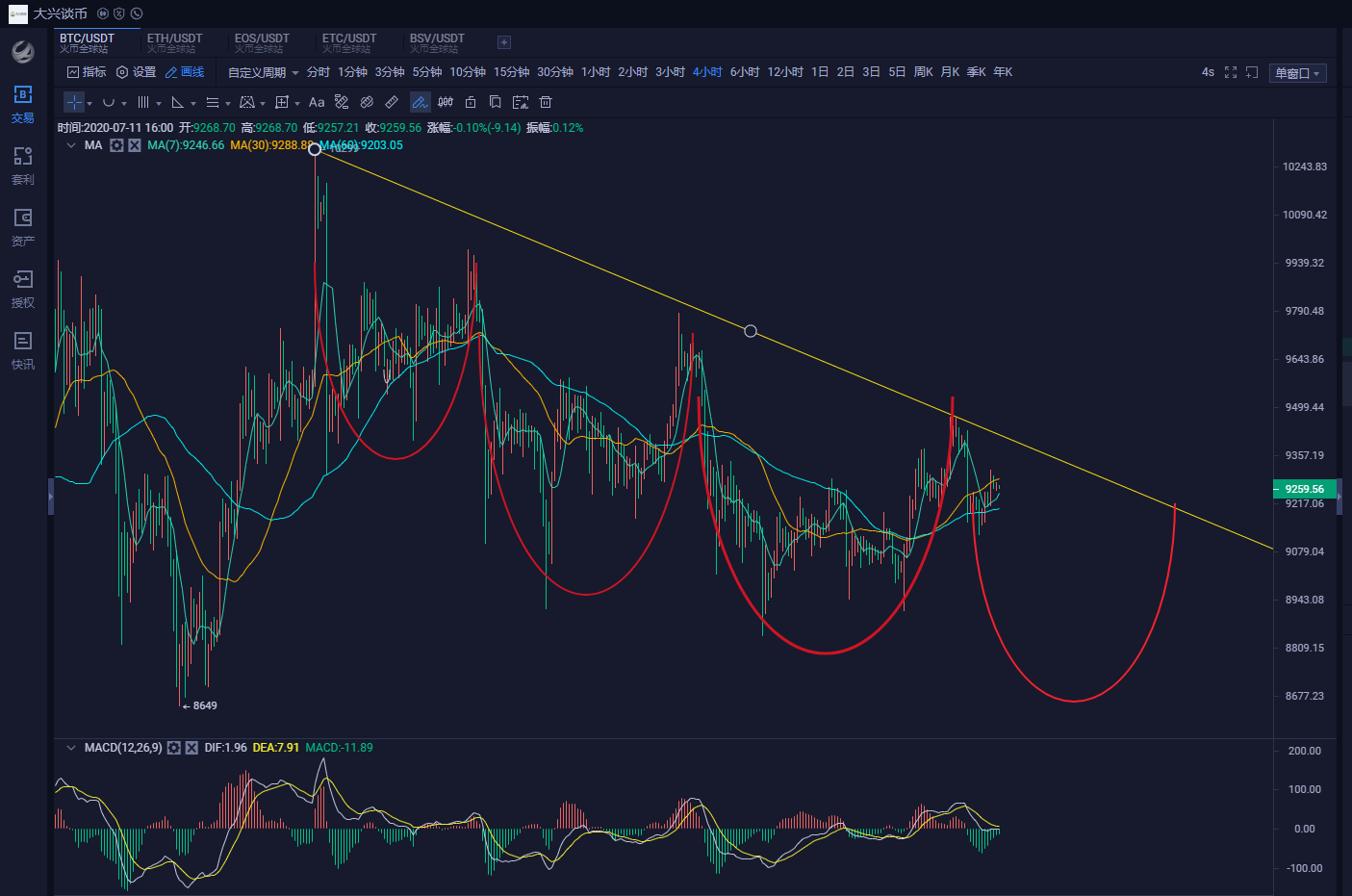Click the trash icon to delete drawings
This screenshot has height=896, width=1352.
pos(546,102)
